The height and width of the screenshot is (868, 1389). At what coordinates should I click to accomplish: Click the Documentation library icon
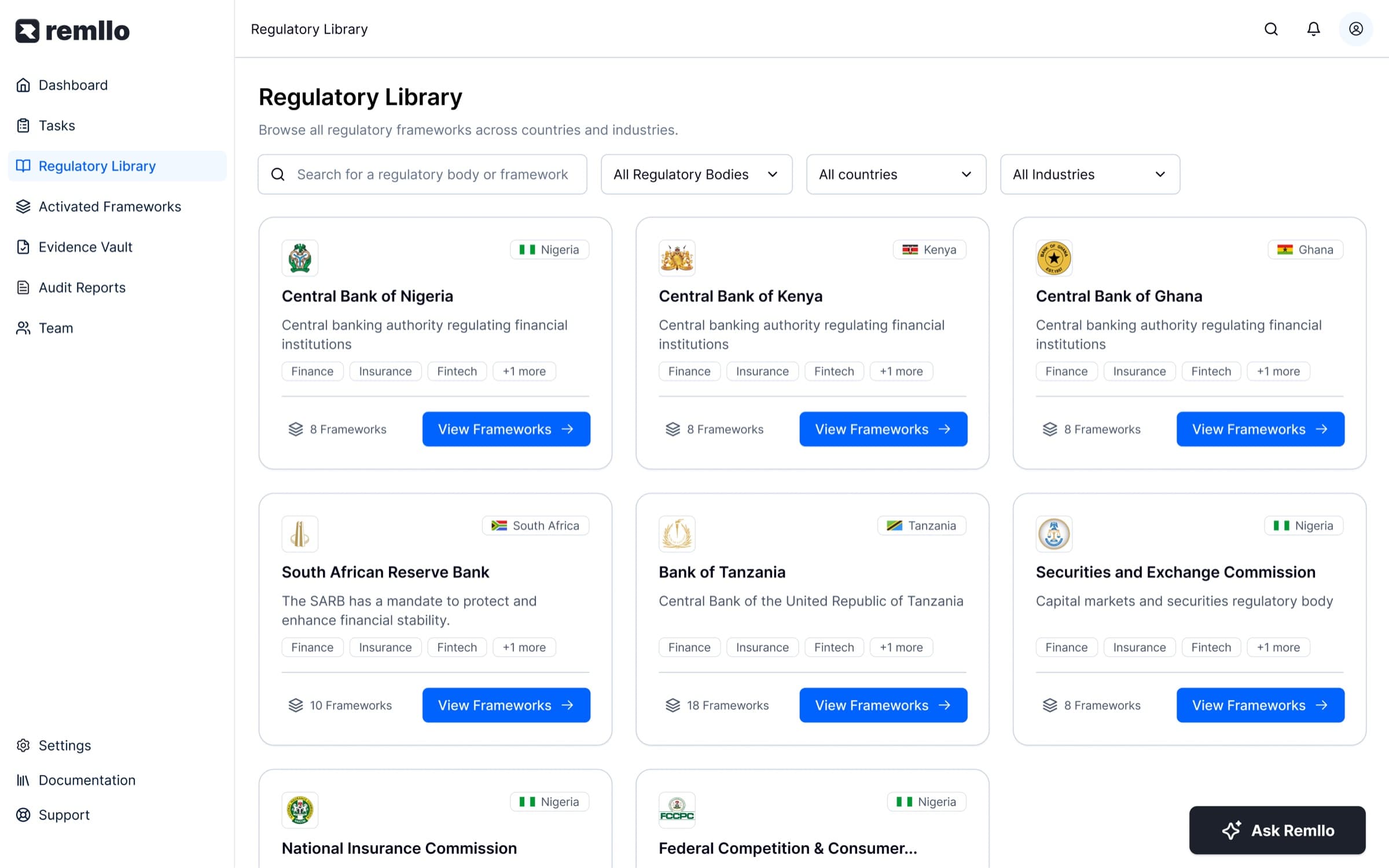coord(23,780)
